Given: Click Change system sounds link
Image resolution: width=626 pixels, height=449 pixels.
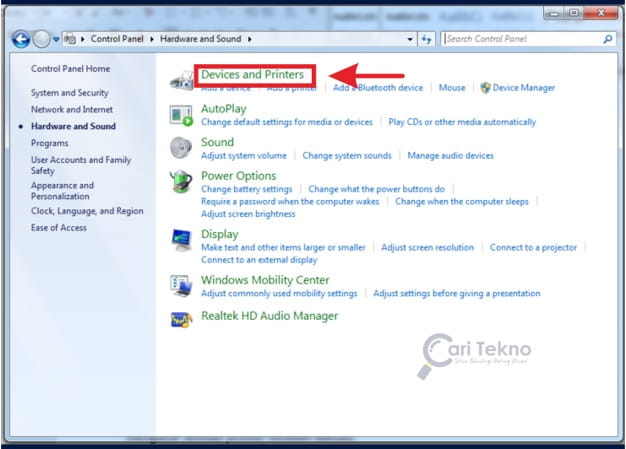Looking at the screenshot, I should coord(347,156).
